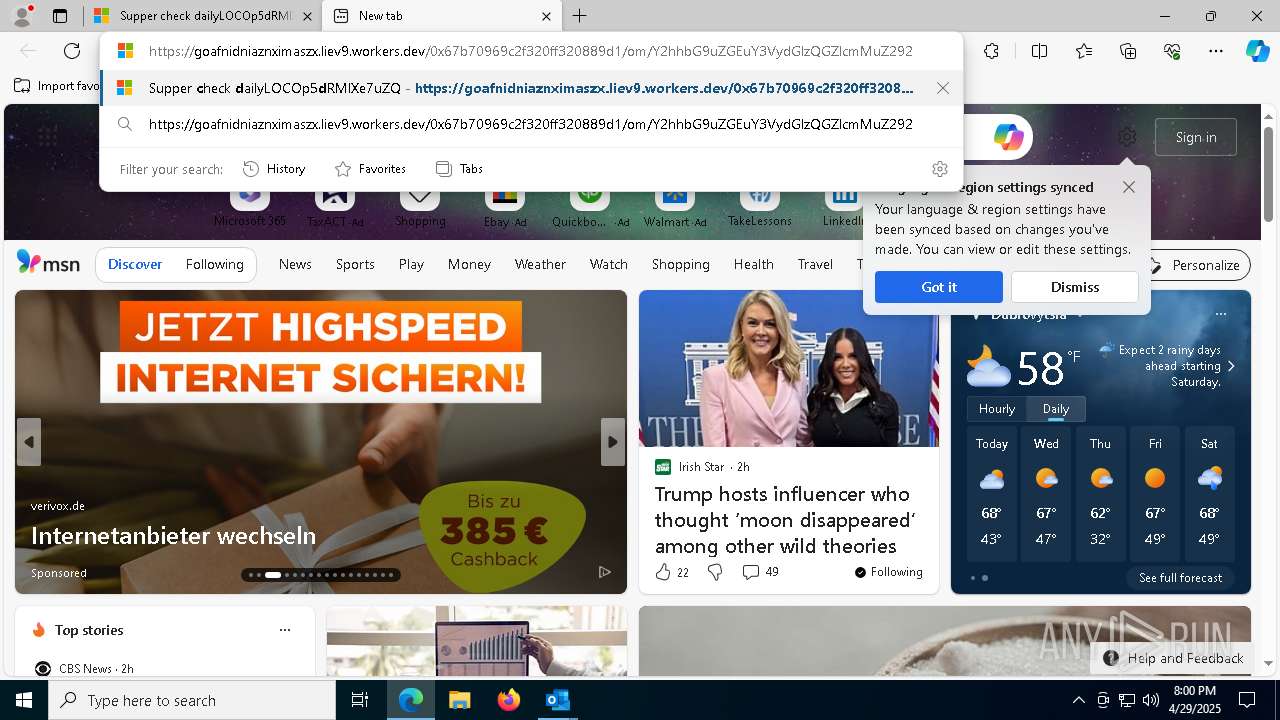Image resolution: width=1280 pixels, height=720 pixels.
Task: Click the Dismiss button
Action: click(1074, 287)
